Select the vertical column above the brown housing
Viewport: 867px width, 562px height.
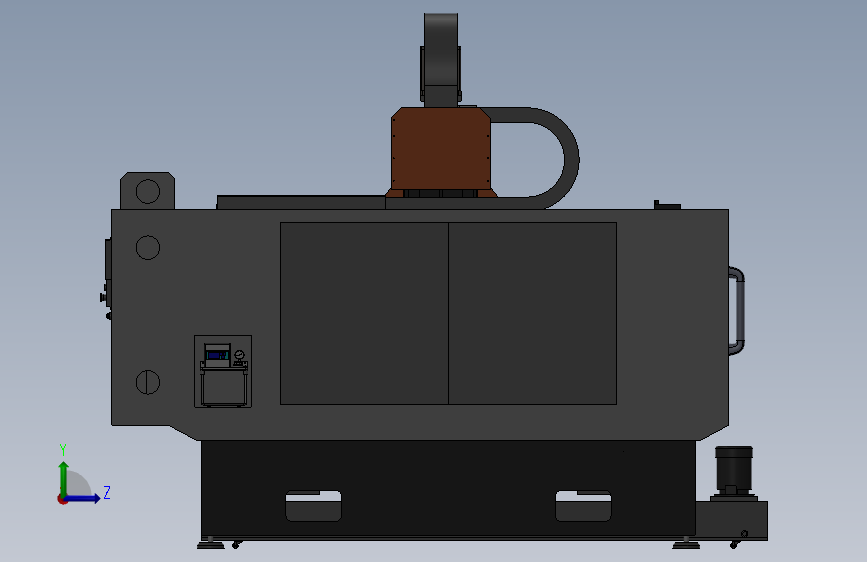tap(441, 60)
